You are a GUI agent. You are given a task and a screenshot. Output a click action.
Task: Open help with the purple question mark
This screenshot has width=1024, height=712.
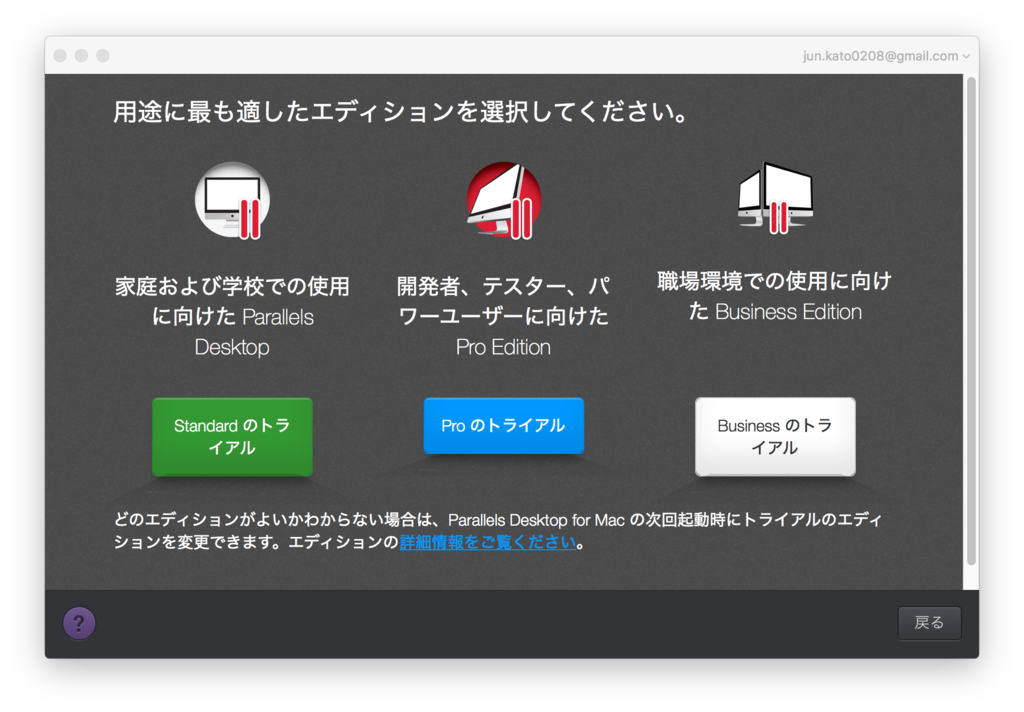[x=79, y=623]
